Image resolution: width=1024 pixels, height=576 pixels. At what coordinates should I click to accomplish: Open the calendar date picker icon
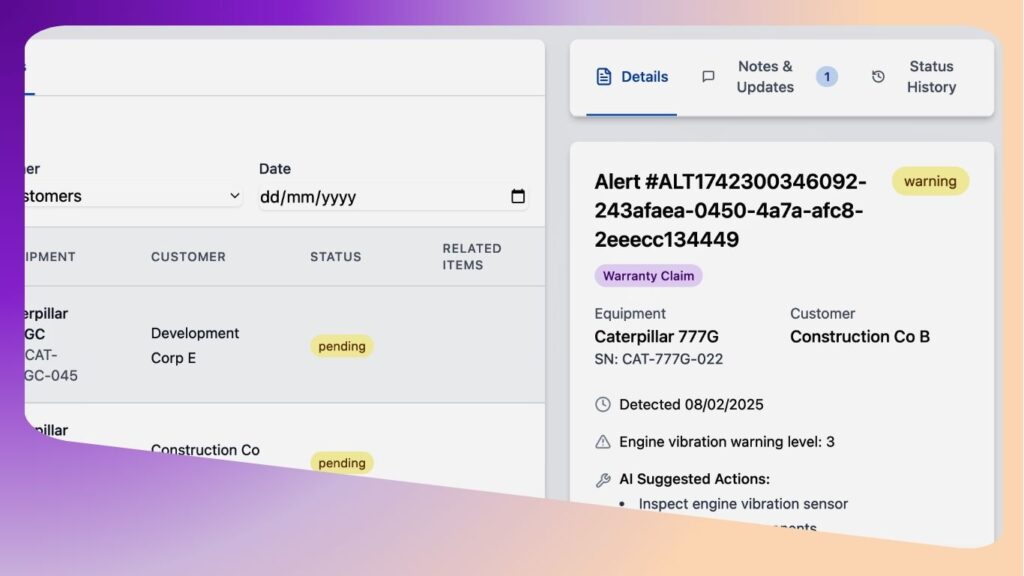pos(518,196)
